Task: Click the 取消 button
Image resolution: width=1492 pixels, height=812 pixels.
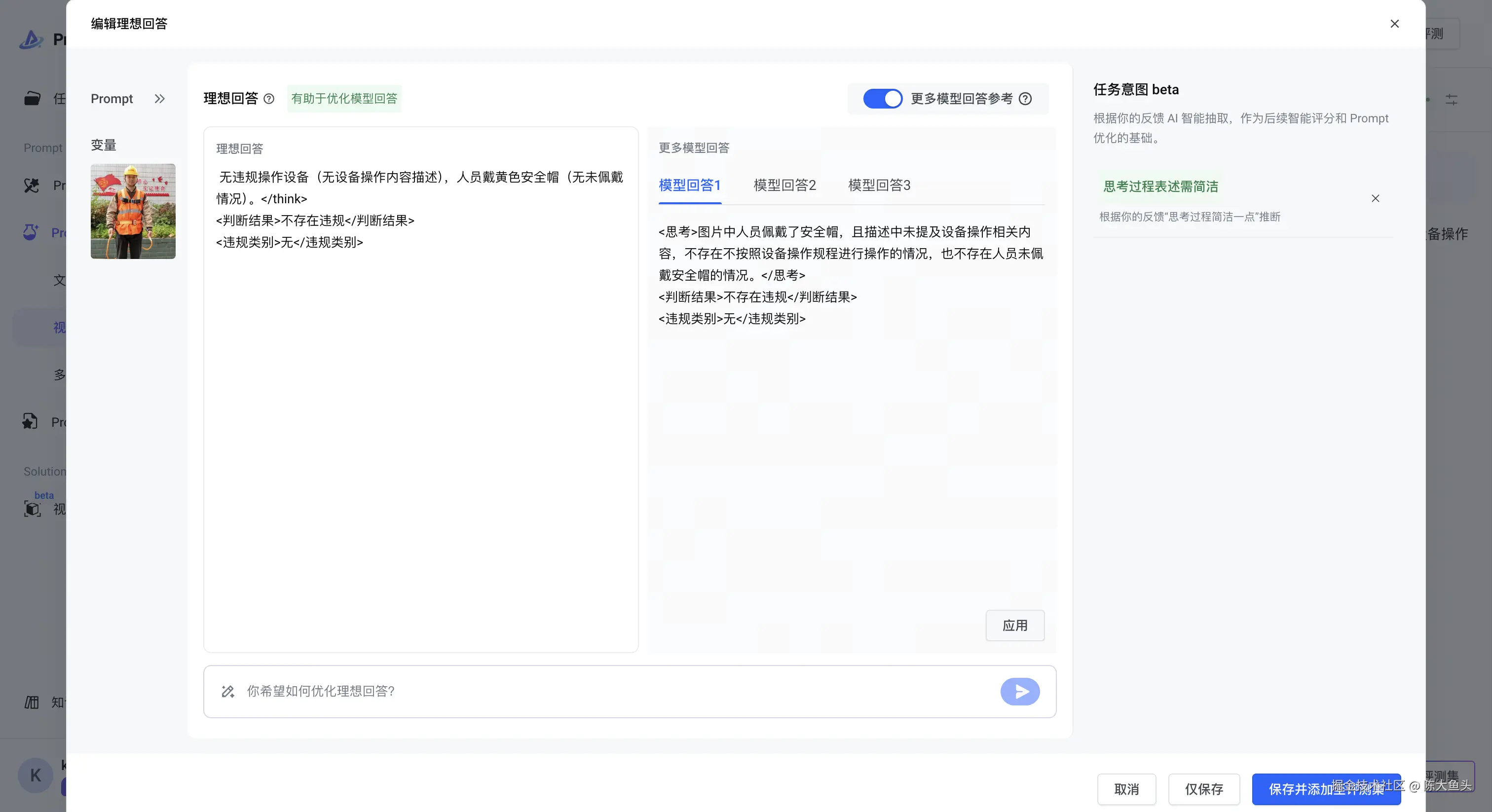Action: [1126, 789]
